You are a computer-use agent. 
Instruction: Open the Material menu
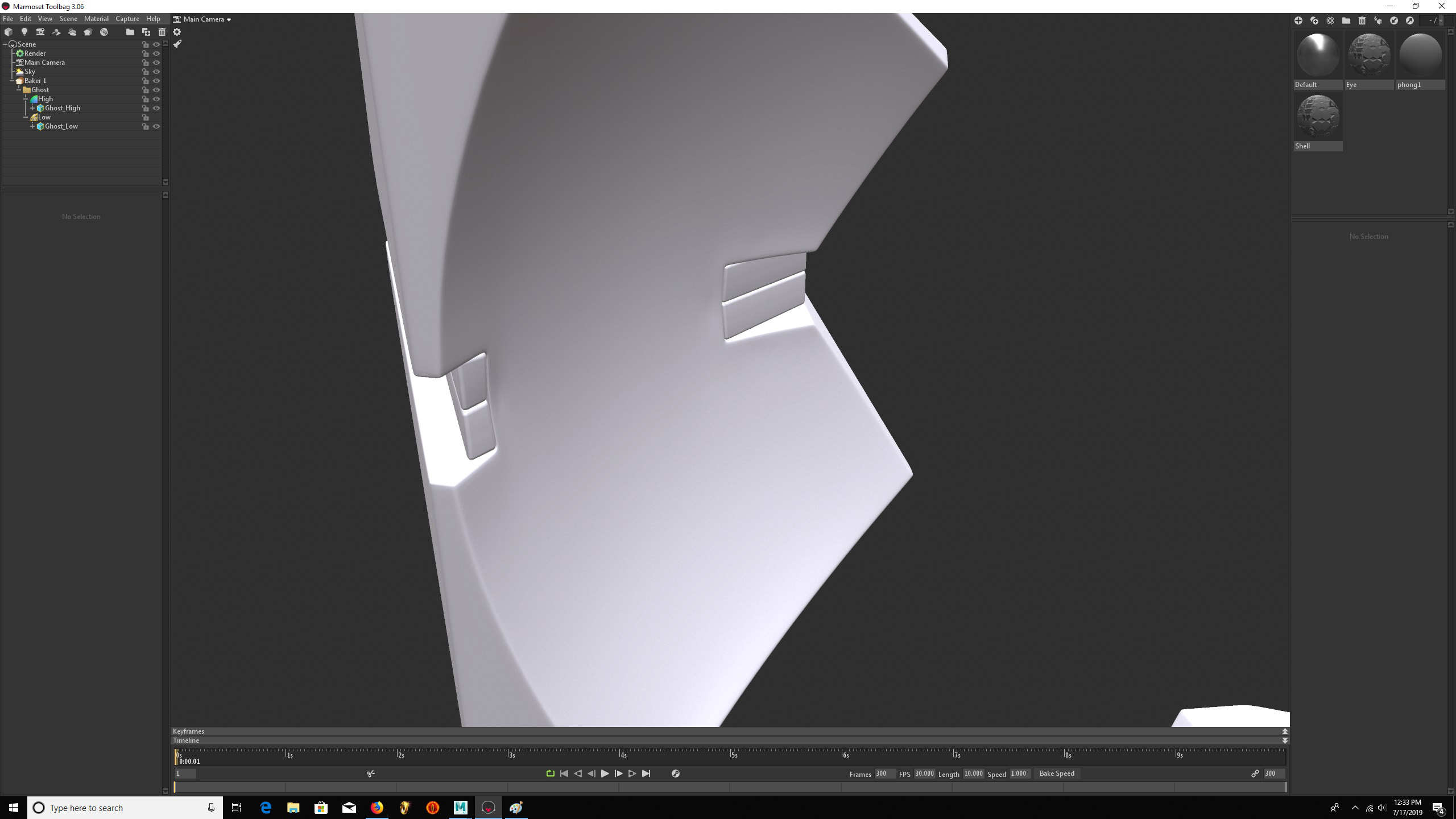(x=95, y=18)
